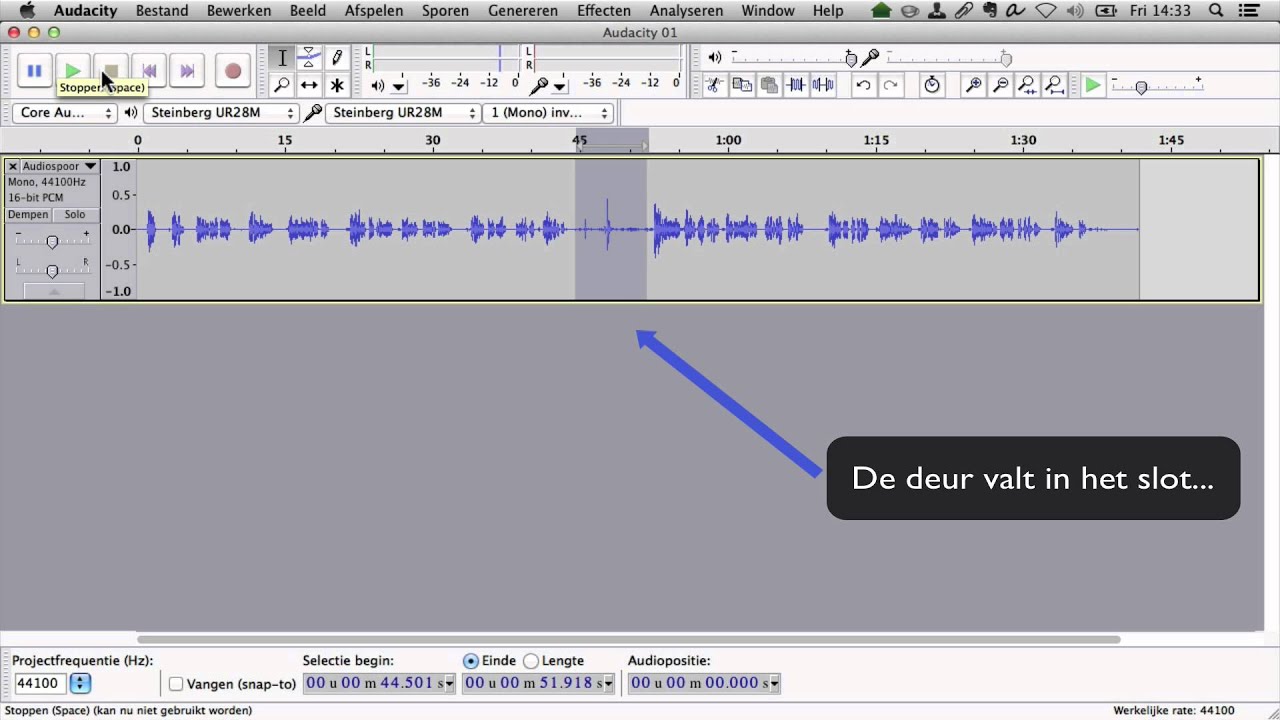Viewport: 1280px width, 720px height.
Task: Open the output meter options dropdown arrow
Action: [x=398, y=86]
